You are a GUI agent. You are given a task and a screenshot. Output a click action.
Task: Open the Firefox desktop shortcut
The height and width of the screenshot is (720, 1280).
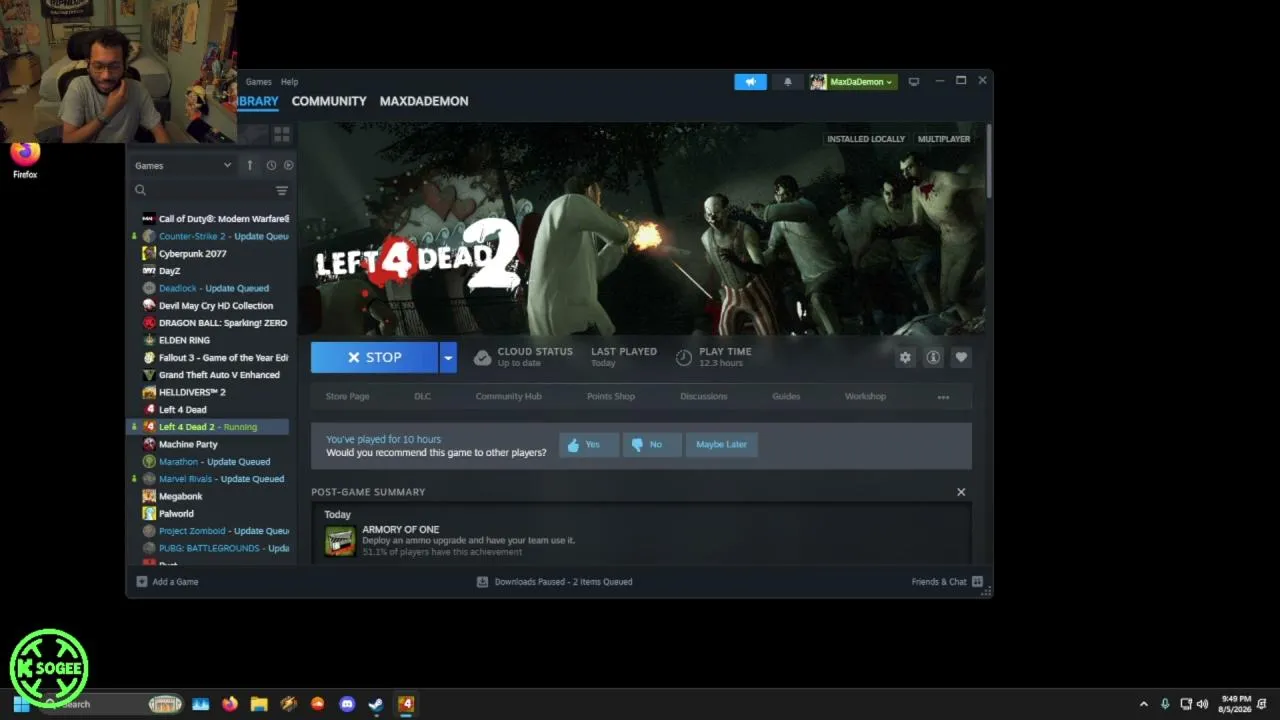(x=25, y=160)
